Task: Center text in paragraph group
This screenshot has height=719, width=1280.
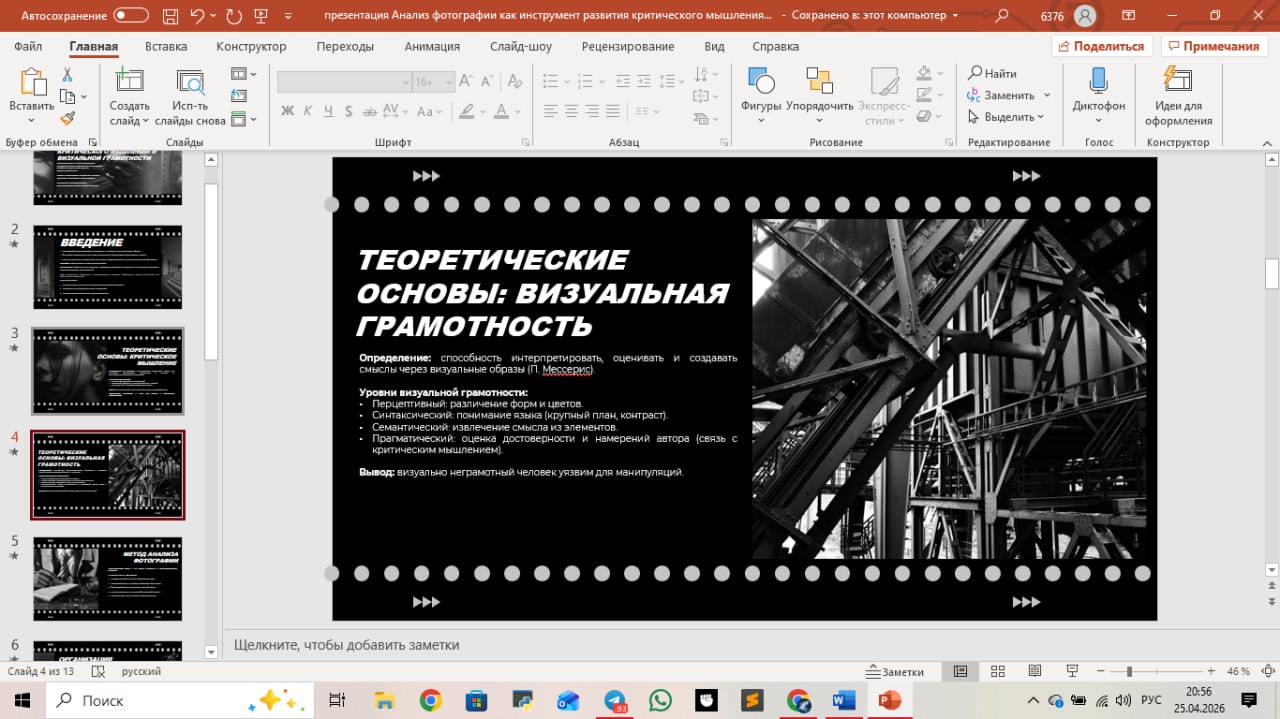Action: coord(572,111)
